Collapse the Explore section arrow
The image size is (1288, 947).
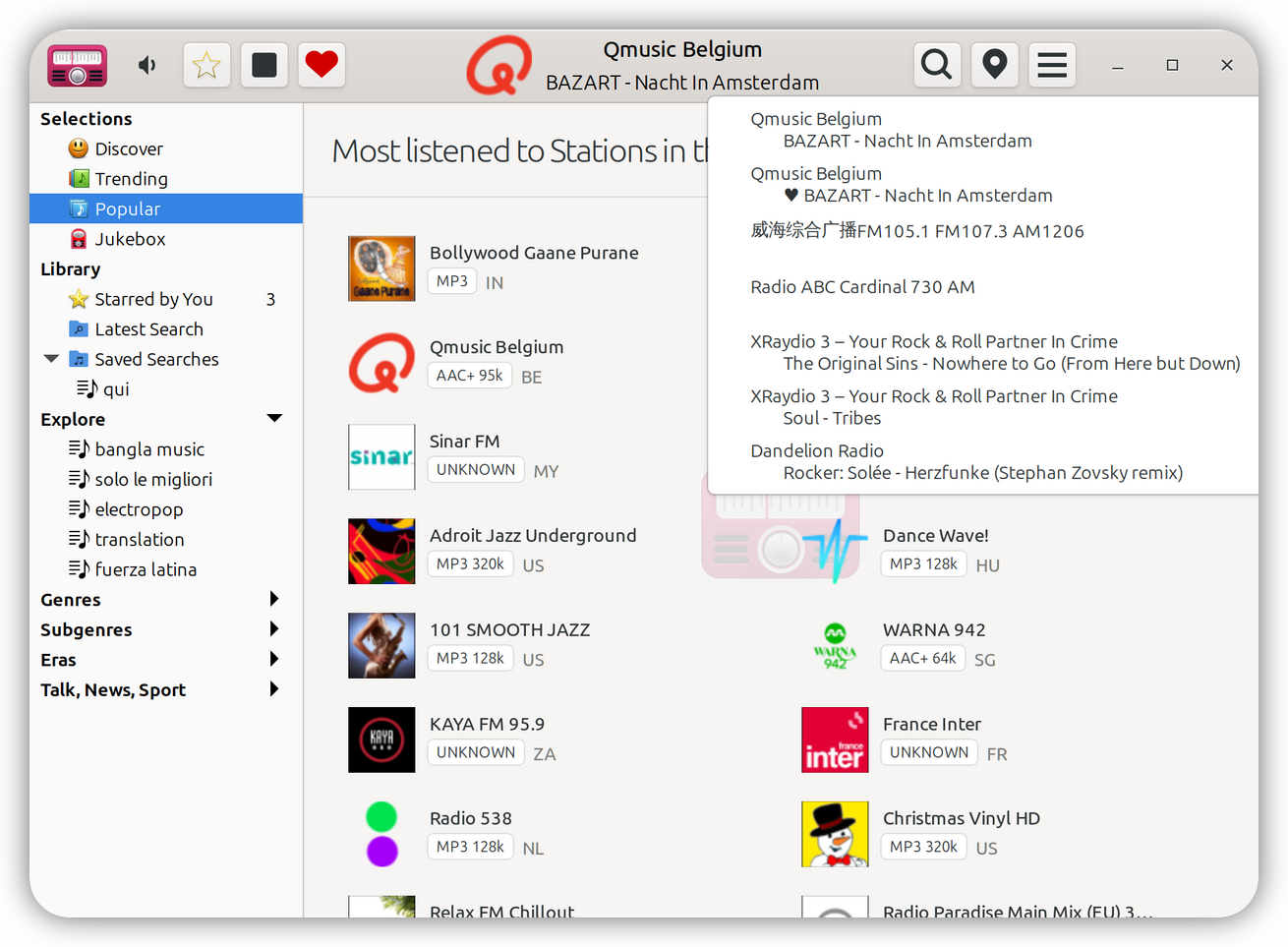275,419
